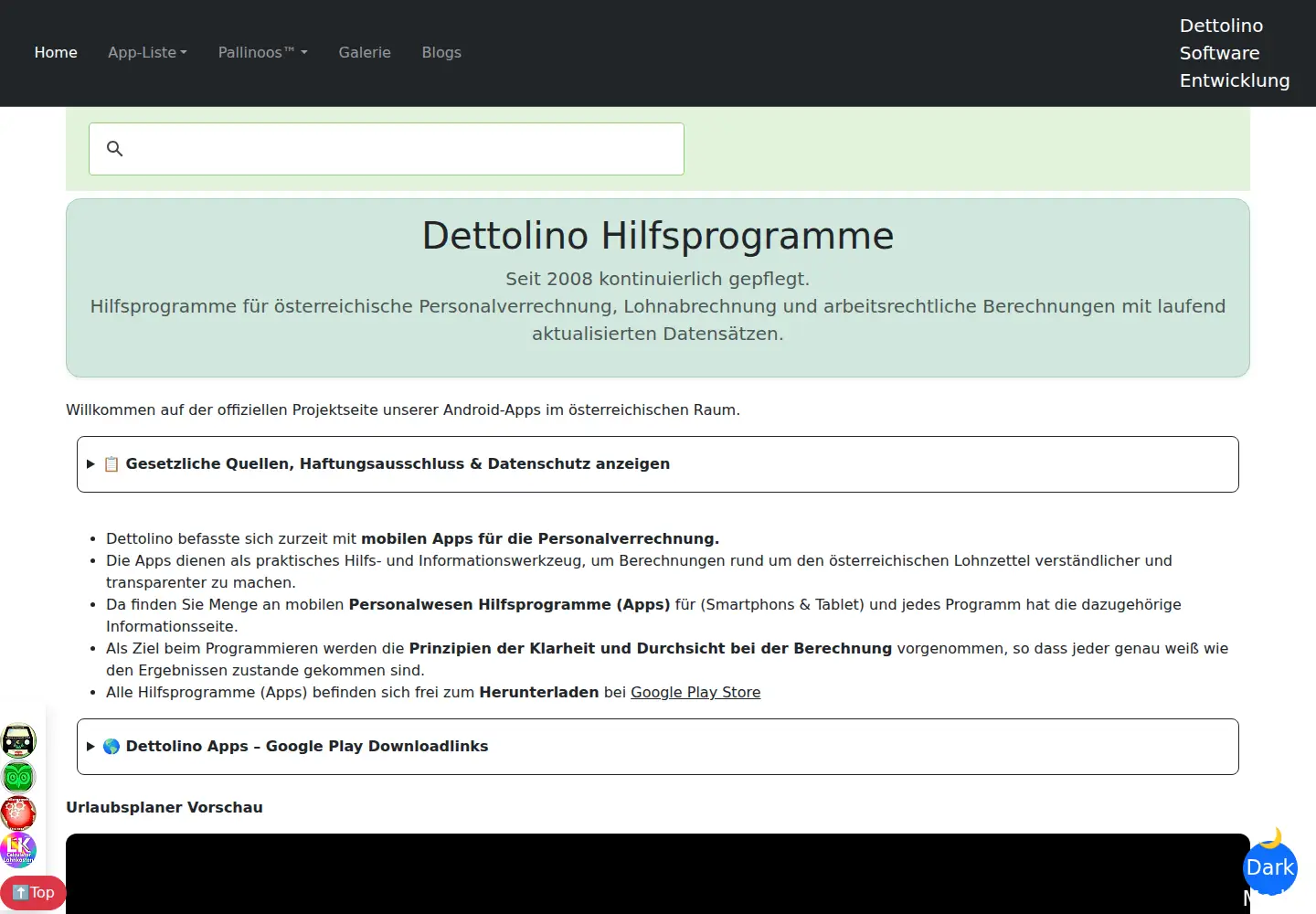Click the bold word 'Herunterladen'
The height and width of the screenshot is (914, 1316).
click(x=539, y=693)
